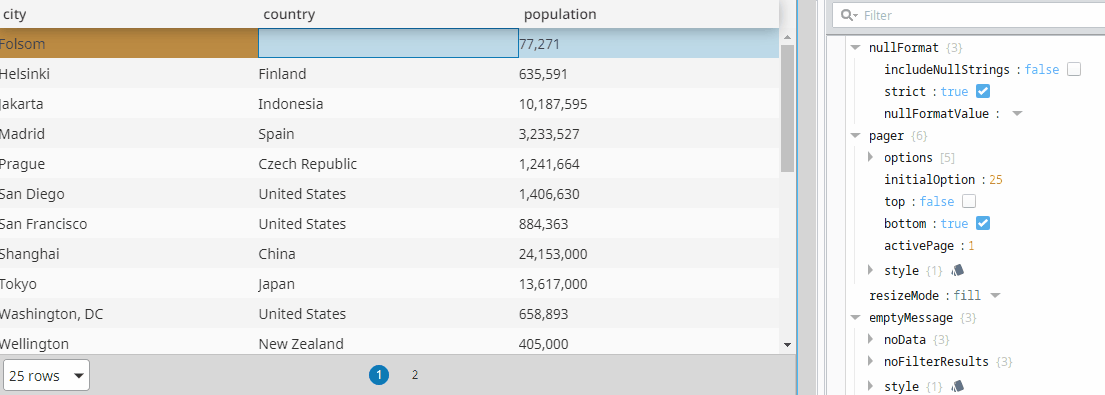The height and width of the screenshot is (395, 1105).
Task: Expand the noData property node
Action: 870,339
